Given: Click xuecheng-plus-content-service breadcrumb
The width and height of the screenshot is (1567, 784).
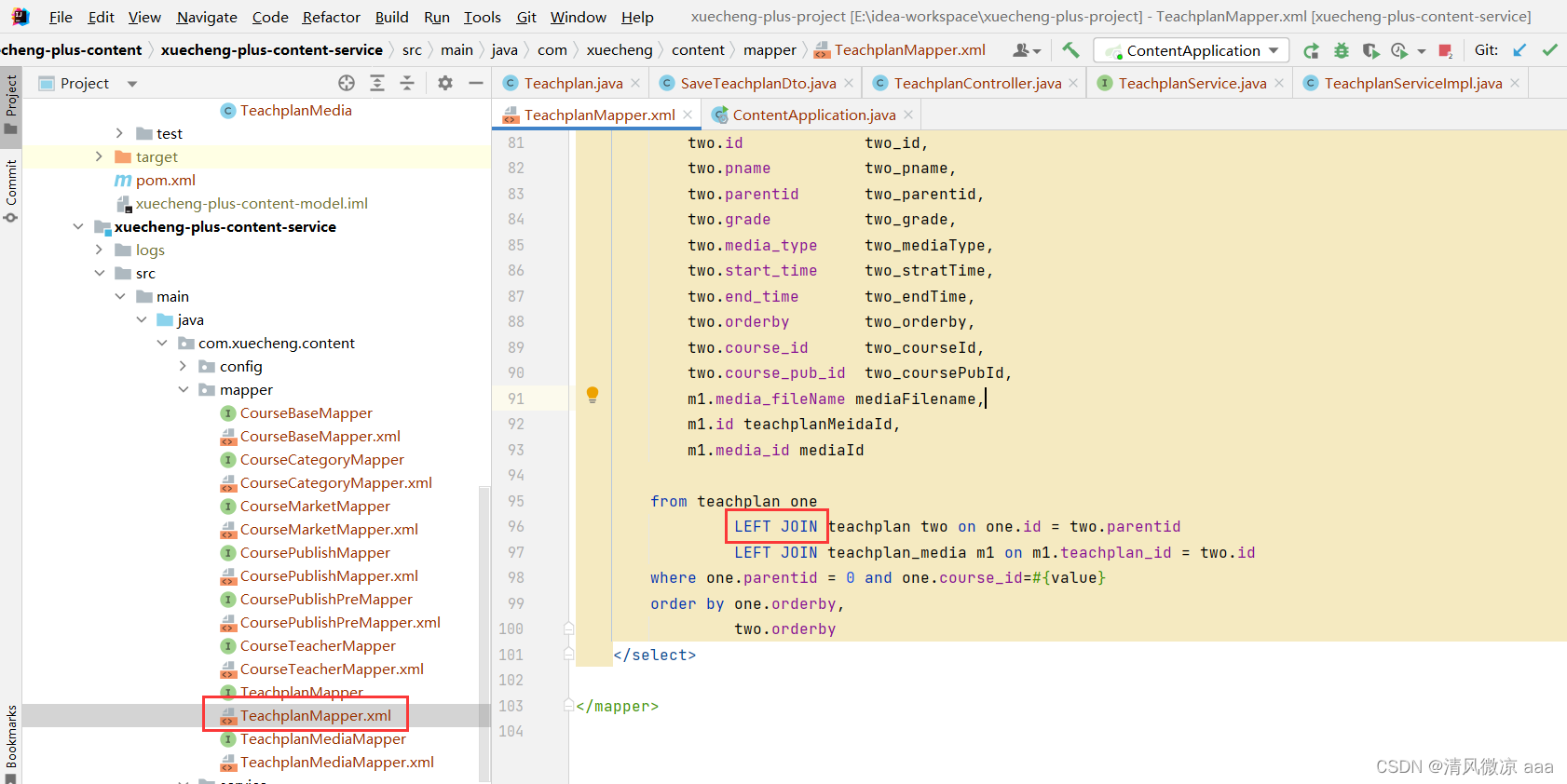Looking at the screenshot, I should coord(271,50).
